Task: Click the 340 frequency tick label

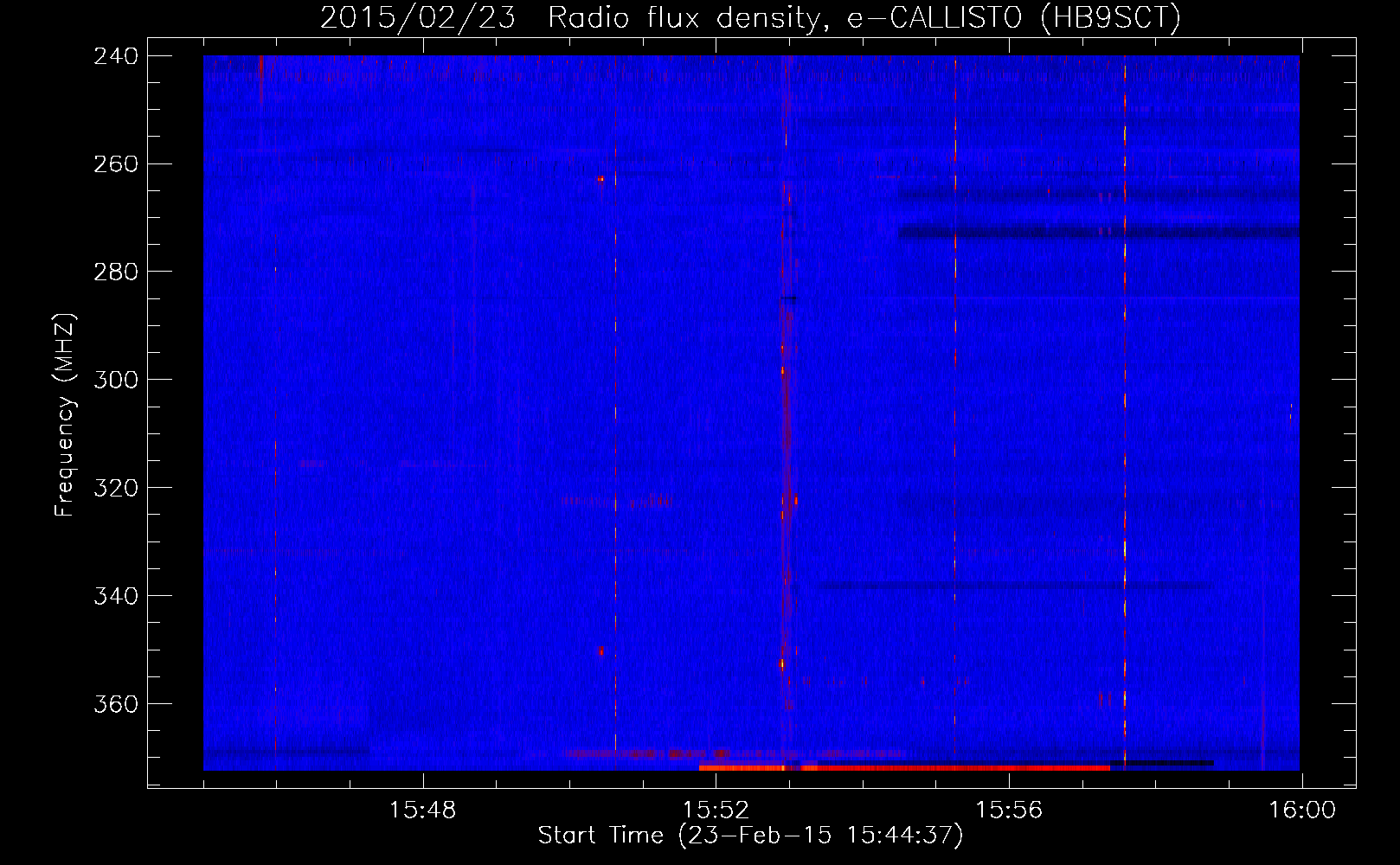Action: [115, 597]
